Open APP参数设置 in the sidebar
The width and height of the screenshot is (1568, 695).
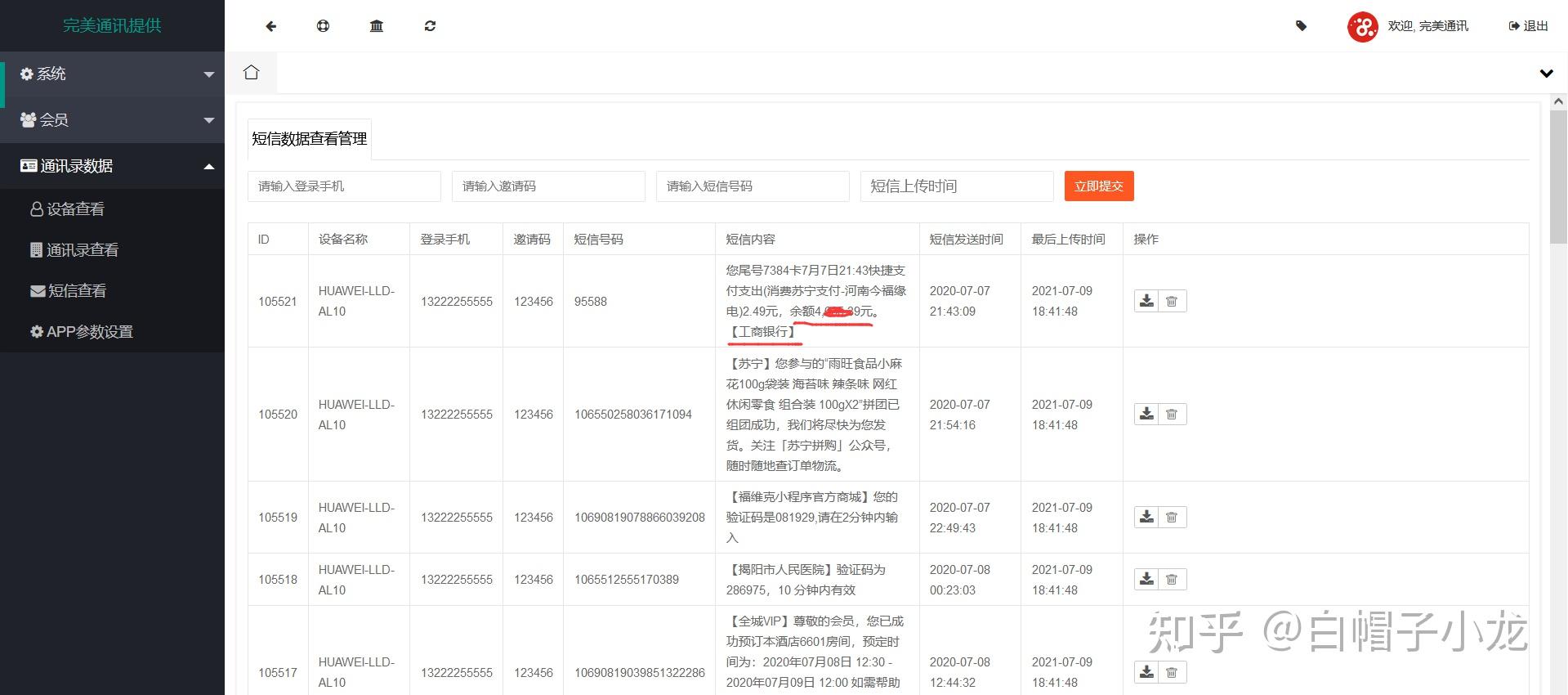coord(112,332)
